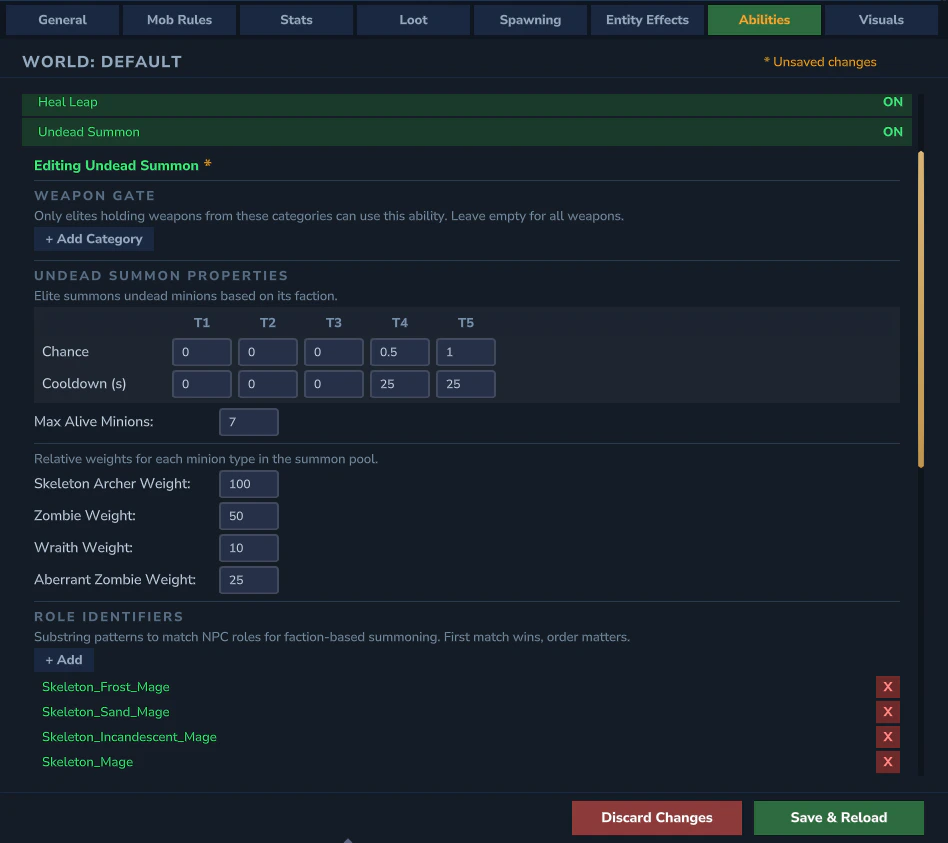The height and width of the screenshot is (843, 948).
Task: Toggle the Undead Summon ON switch
Action: (x=892, y=132)
